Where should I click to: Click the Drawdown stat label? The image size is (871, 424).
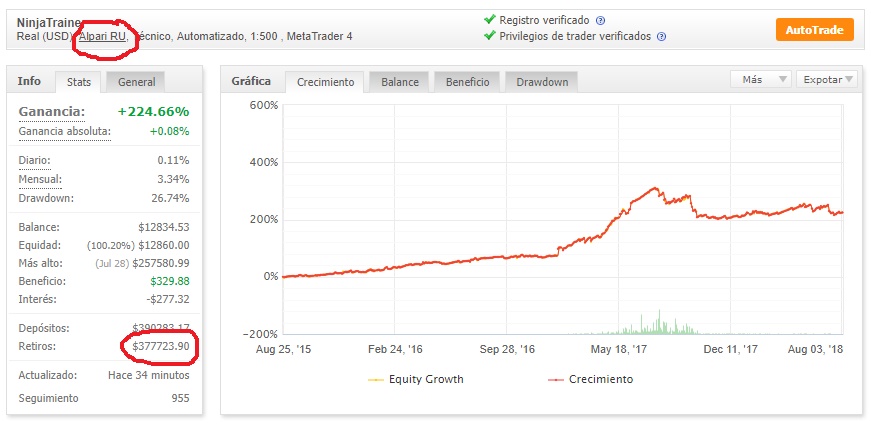tap(46, 198)
